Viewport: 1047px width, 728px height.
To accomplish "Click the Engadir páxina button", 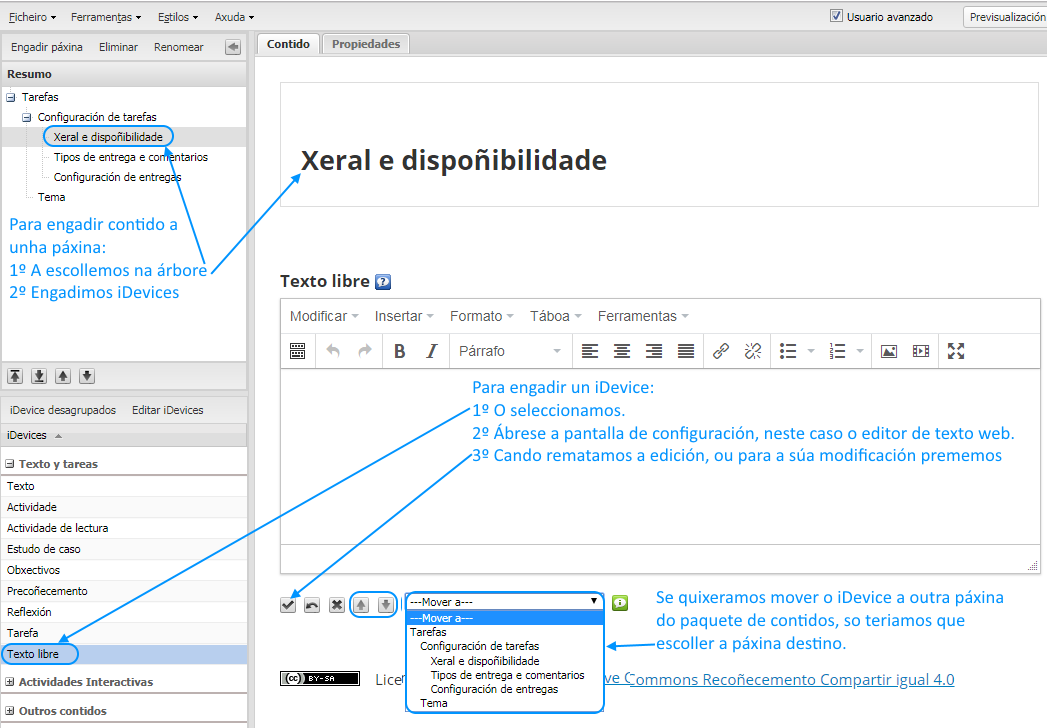I will pos(47,47).
